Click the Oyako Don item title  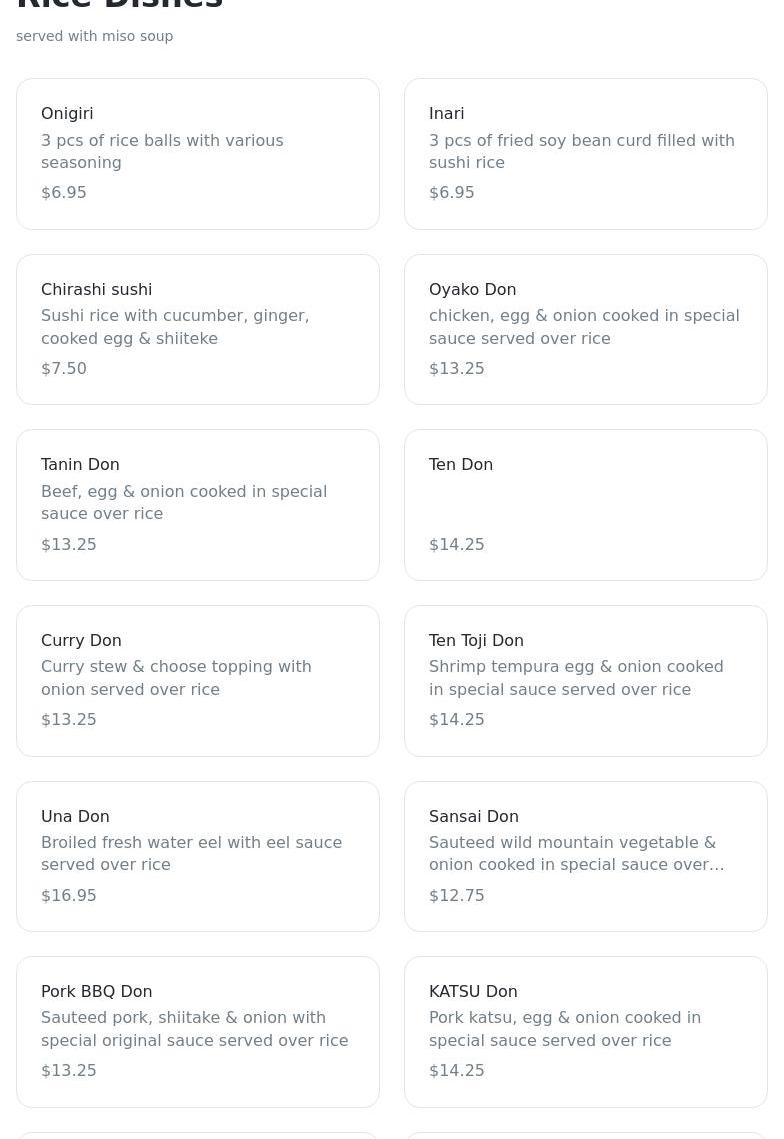[472, 289]
